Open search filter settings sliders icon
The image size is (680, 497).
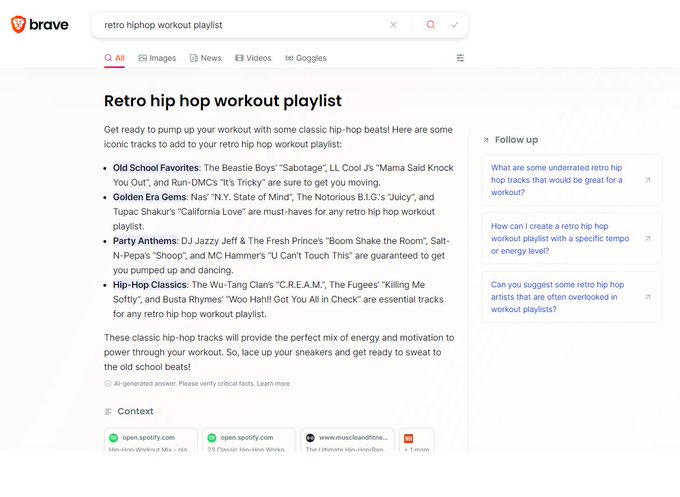[460, 58]
